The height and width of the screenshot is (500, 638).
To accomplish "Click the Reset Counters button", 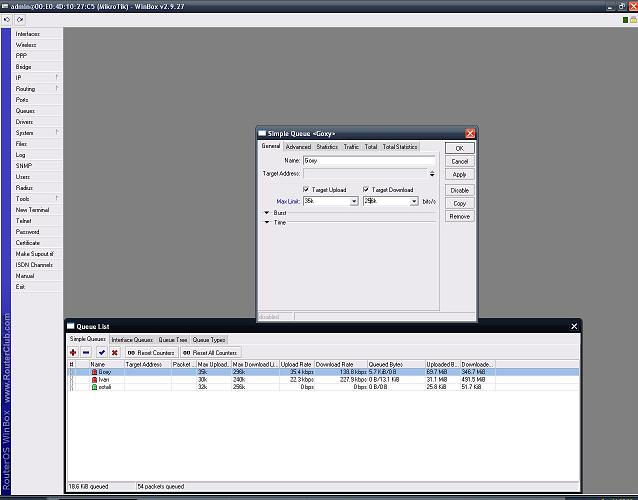I will (x=151, y=353).
